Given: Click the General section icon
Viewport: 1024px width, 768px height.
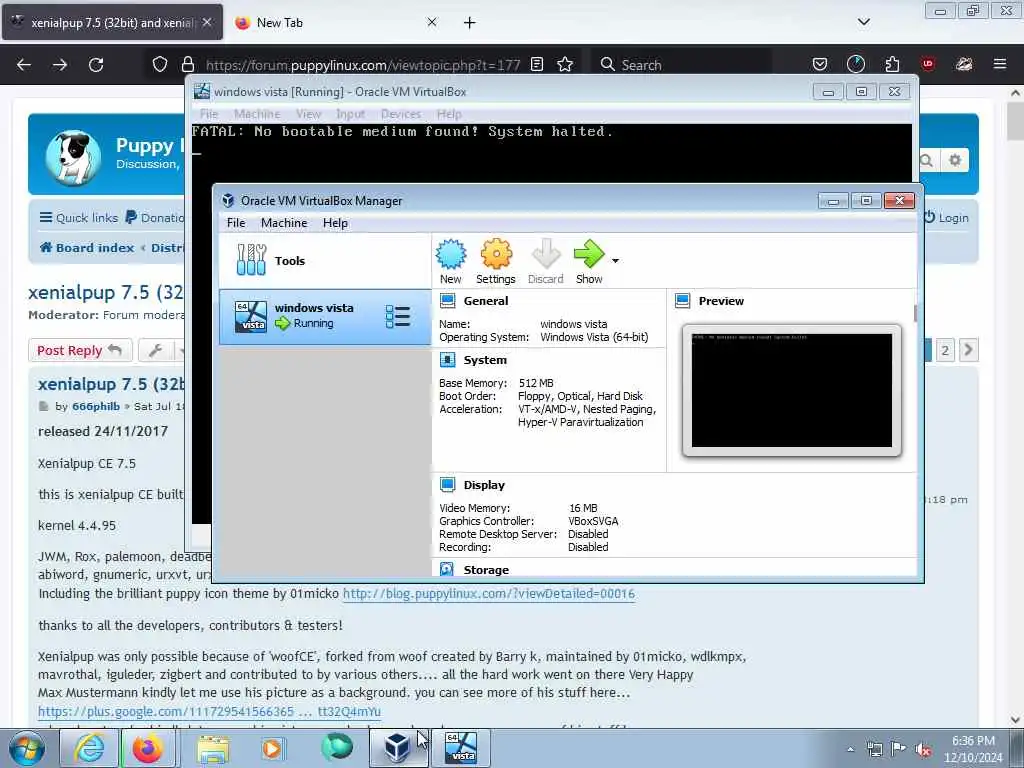Looking at the screenshot, I should click(447, 301).
